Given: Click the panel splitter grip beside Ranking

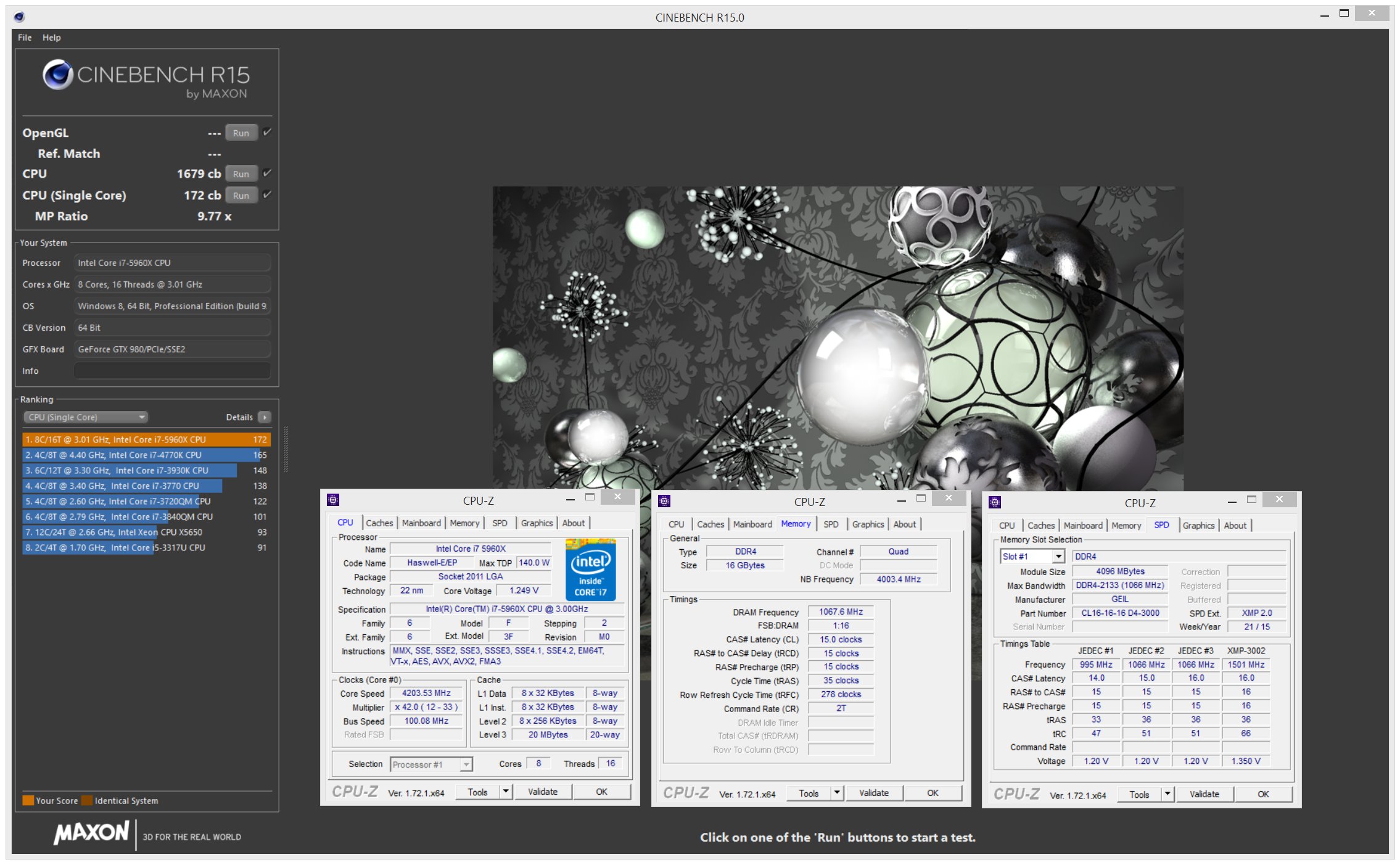Looking at the screenshot, I should coord(286,449).
